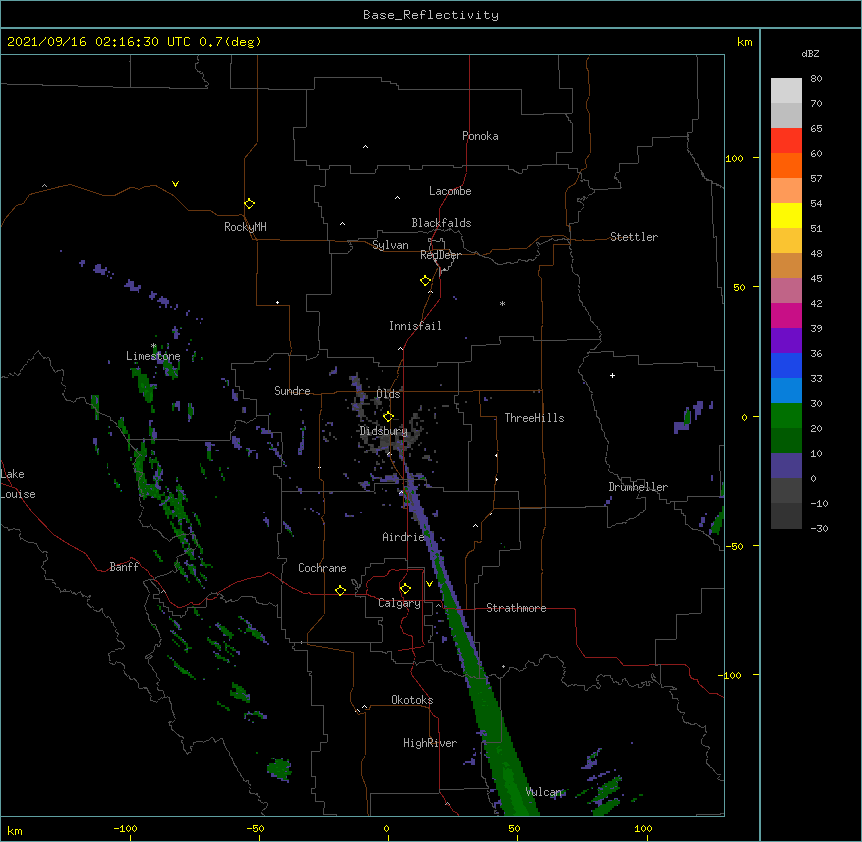The width and height of the screenshot is (862, 842).
Task: Click the -50 tick on the right vertical axis
Action: [734, 546]
